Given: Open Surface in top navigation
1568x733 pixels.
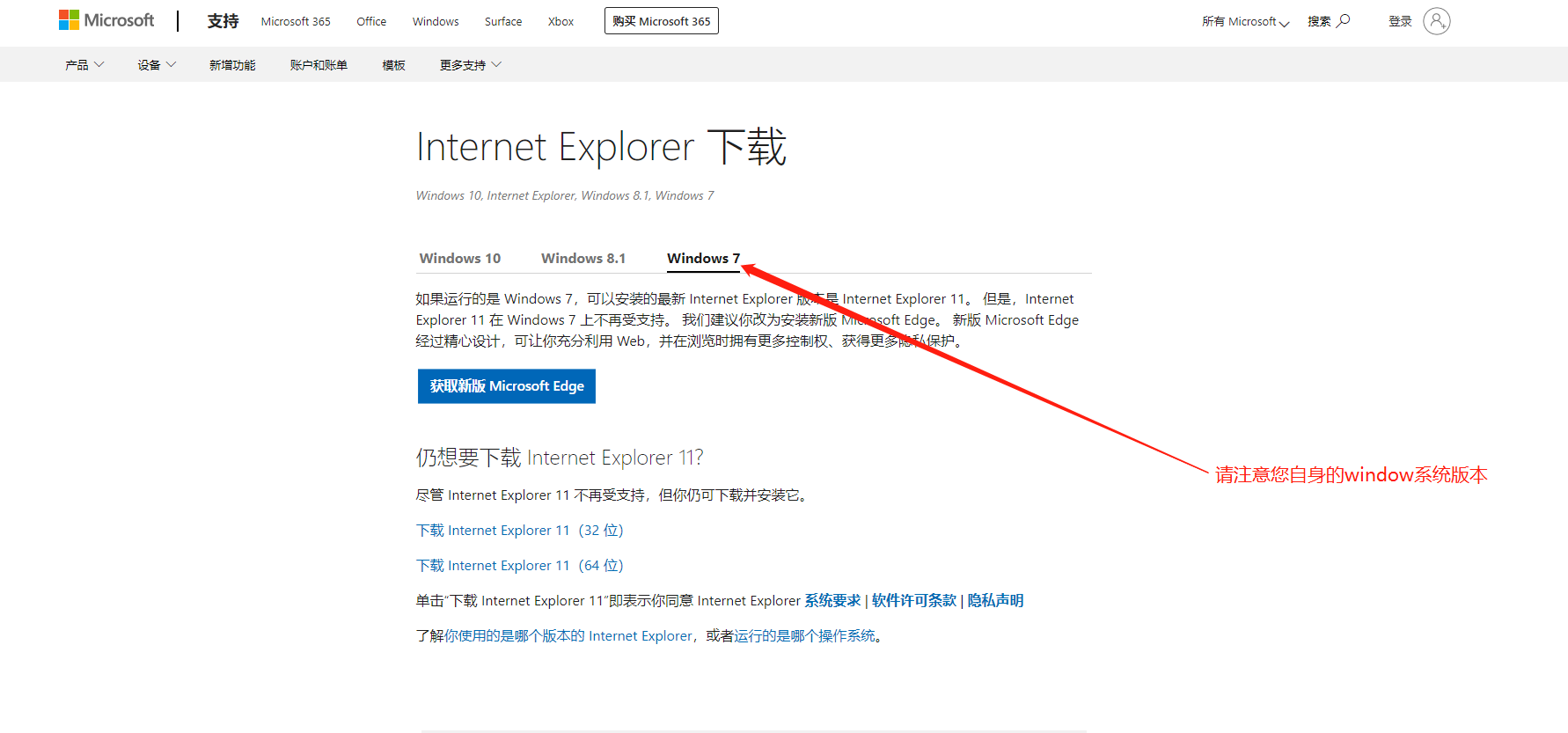Looking at the screenshot, I should pos(503,21).
